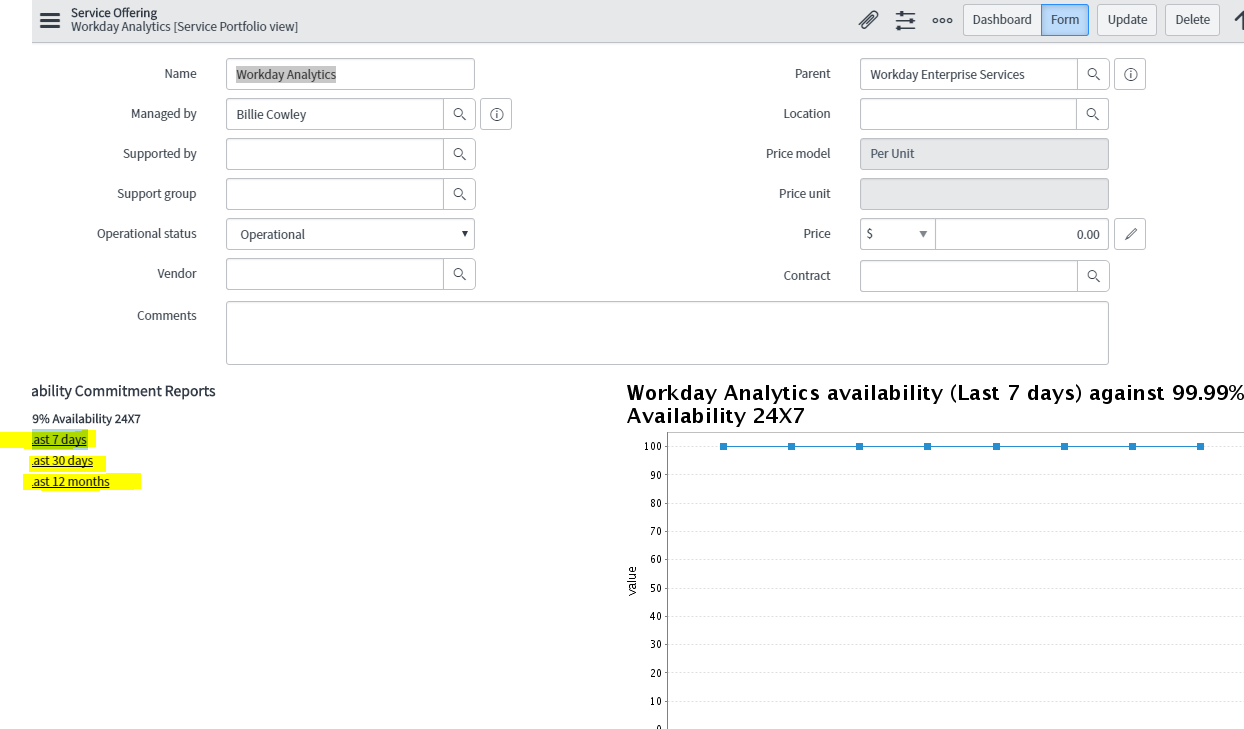Open the Operational status dropdown
This screenshot has width=1244, height=729.
[x=350, y=234]
